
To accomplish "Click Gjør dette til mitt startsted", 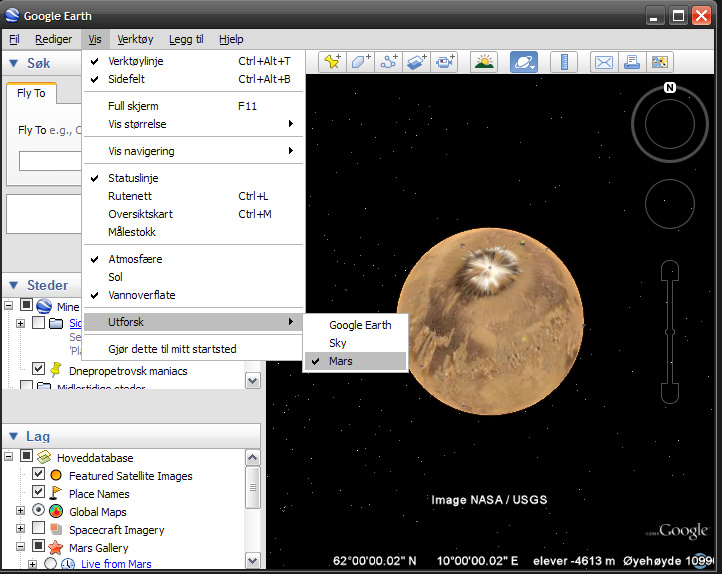I will pyautogui.click(x=193, y=349).
